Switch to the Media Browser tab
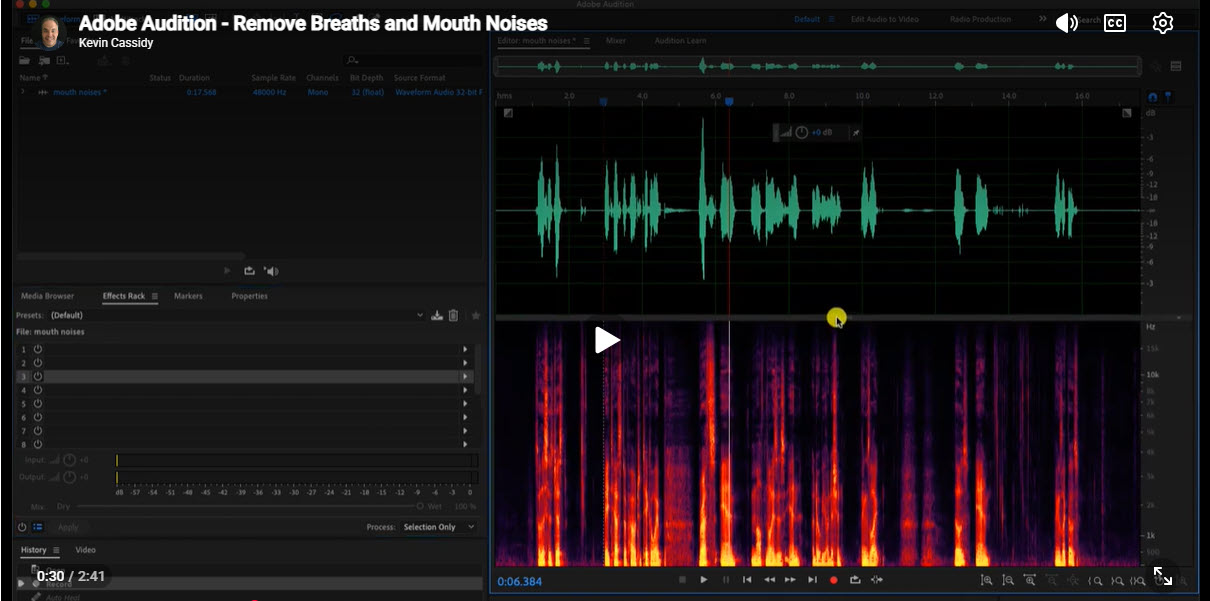Viewport: 1210px width, 601px height. pos(47,296)
